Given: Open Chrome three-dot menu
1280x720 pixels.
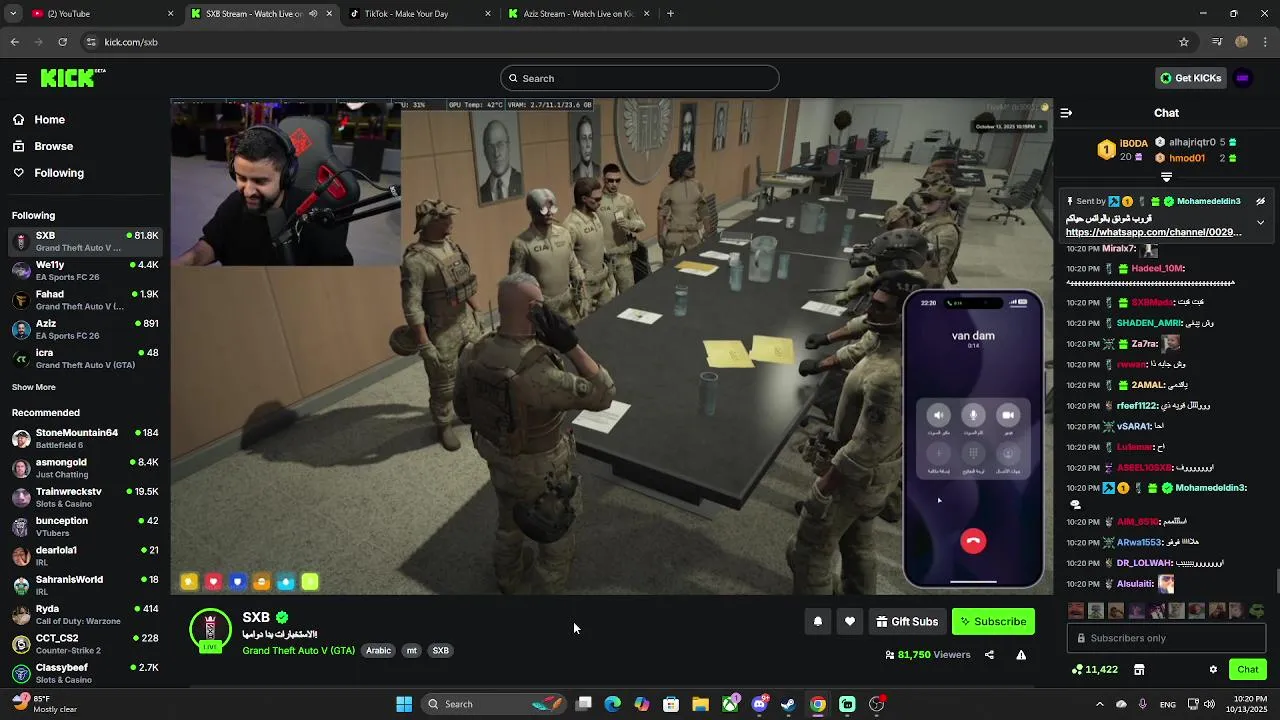Looking at the screenshot, I should click(1266, 42).
